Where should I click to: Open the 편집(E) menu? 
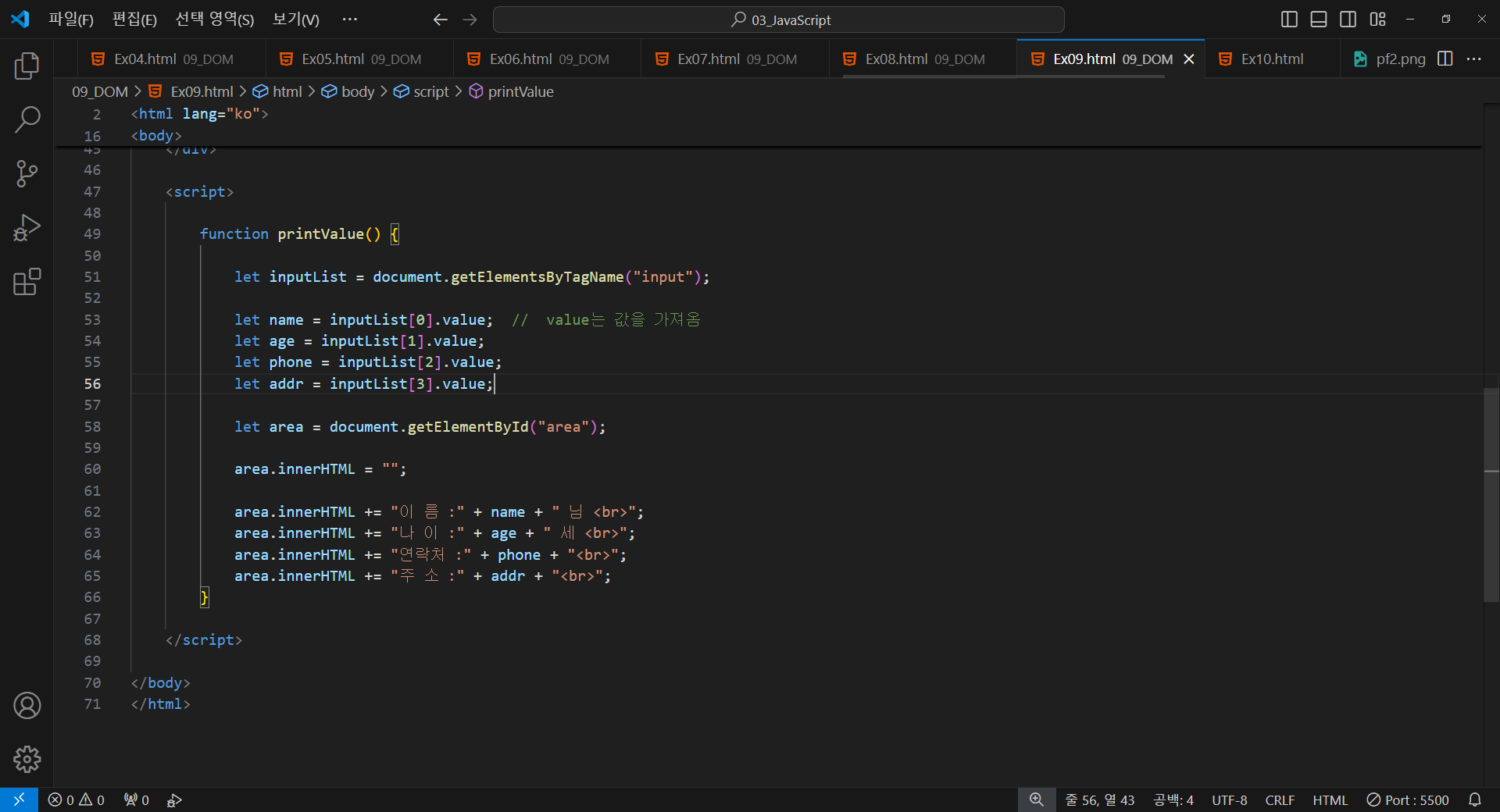click(x=134, y=20)
